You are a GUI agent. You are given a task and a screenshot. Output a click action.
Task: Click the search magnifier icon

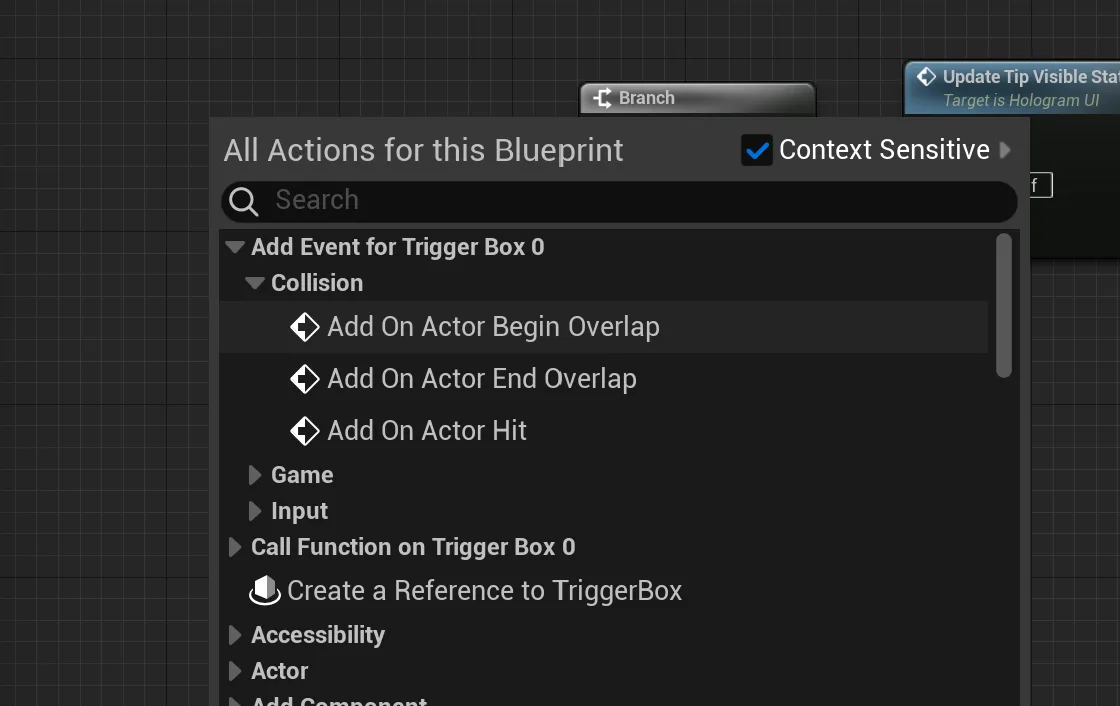tap(243, 201)
